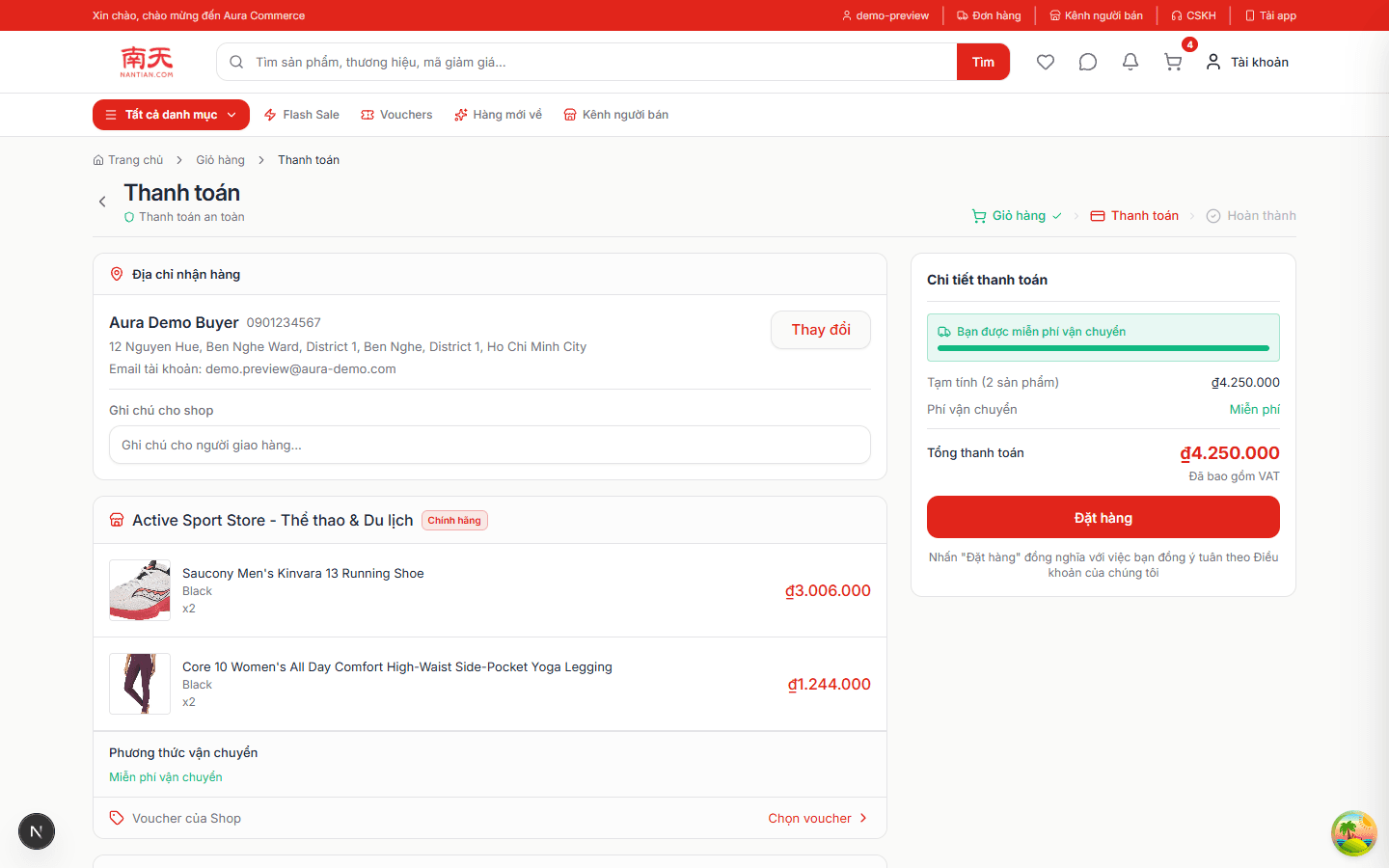Click Thay đổi address button
Viewport: 1389px width, 868px height.
click(x=821, y=330)
